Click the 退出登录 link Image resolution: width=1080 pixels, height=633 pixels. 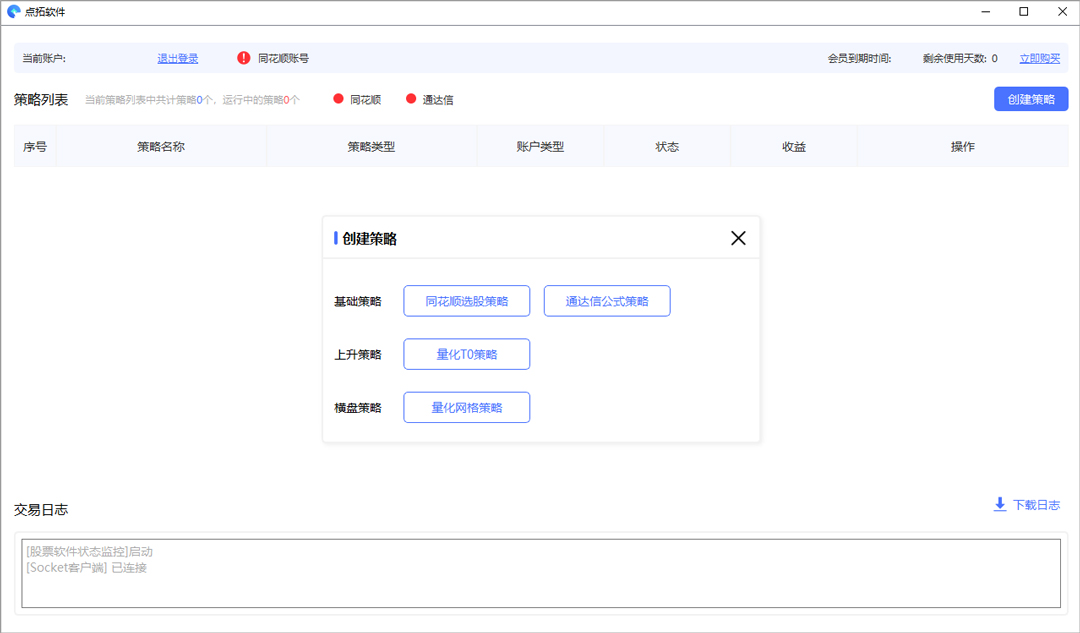pyautogui.click(x=178, y=59)
